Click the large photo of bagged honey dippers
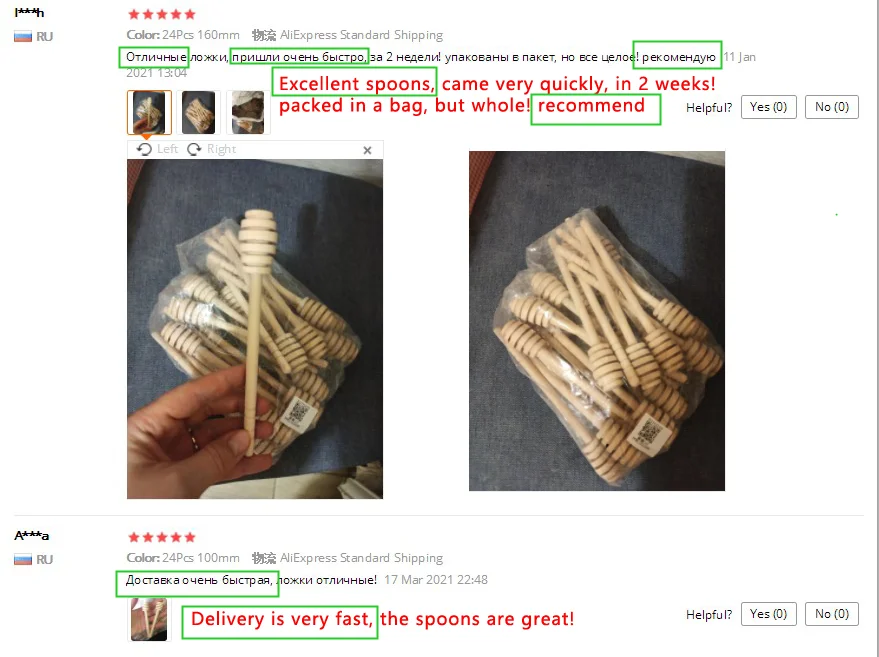Image resolution: width=879 pixels, height=657 pixels. tap(597, 321)
